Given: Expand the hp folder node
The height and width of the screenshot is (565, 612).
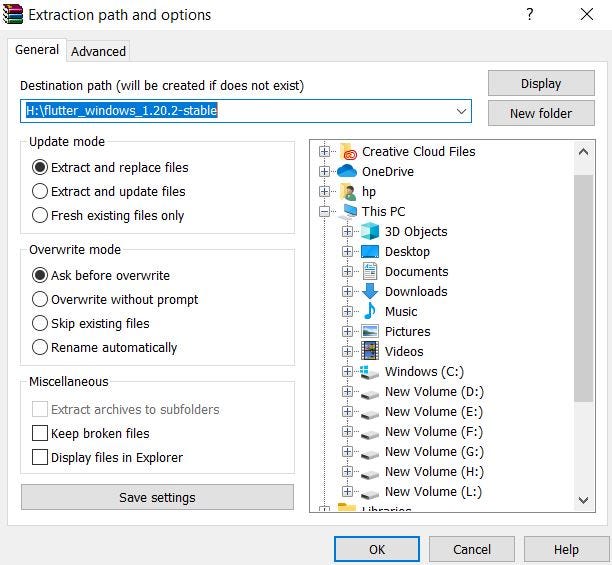Looking at the screenshot, I should pos(324,192).
